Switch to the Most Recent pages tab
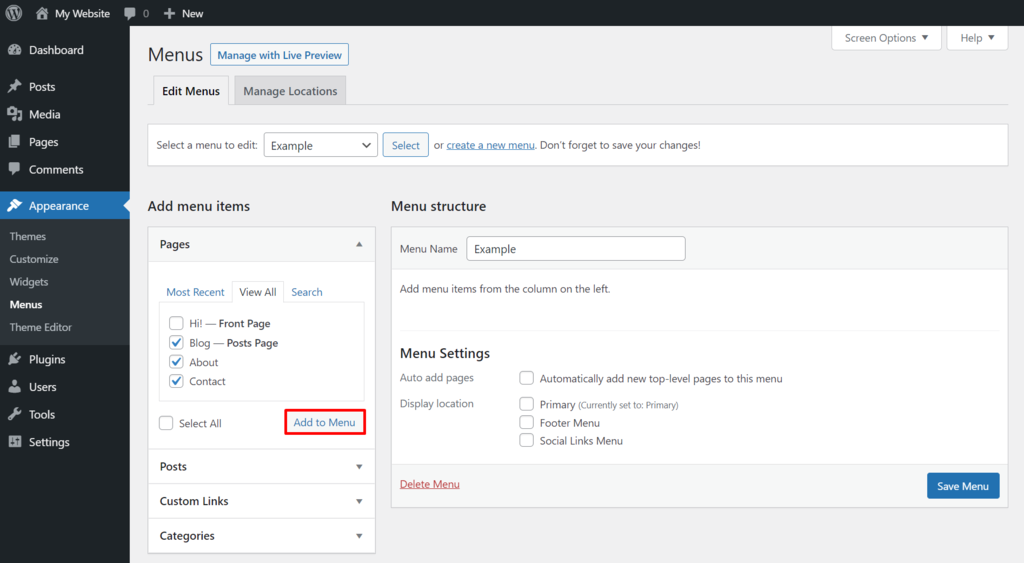Viewport: 1024px width, 563px height. tap(195, 292)
